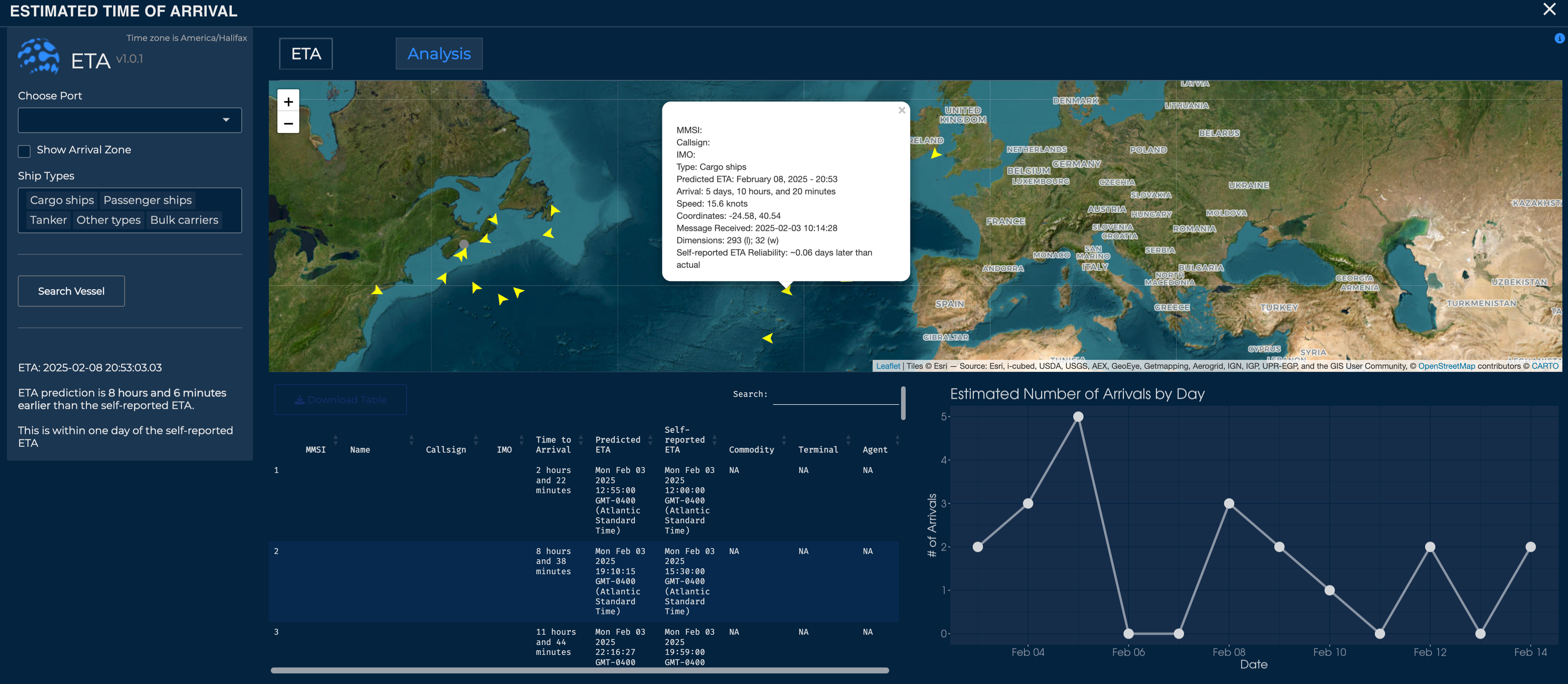Close the vessel info popup
This screenshot has height=684, width=1568.
point(901,110)
